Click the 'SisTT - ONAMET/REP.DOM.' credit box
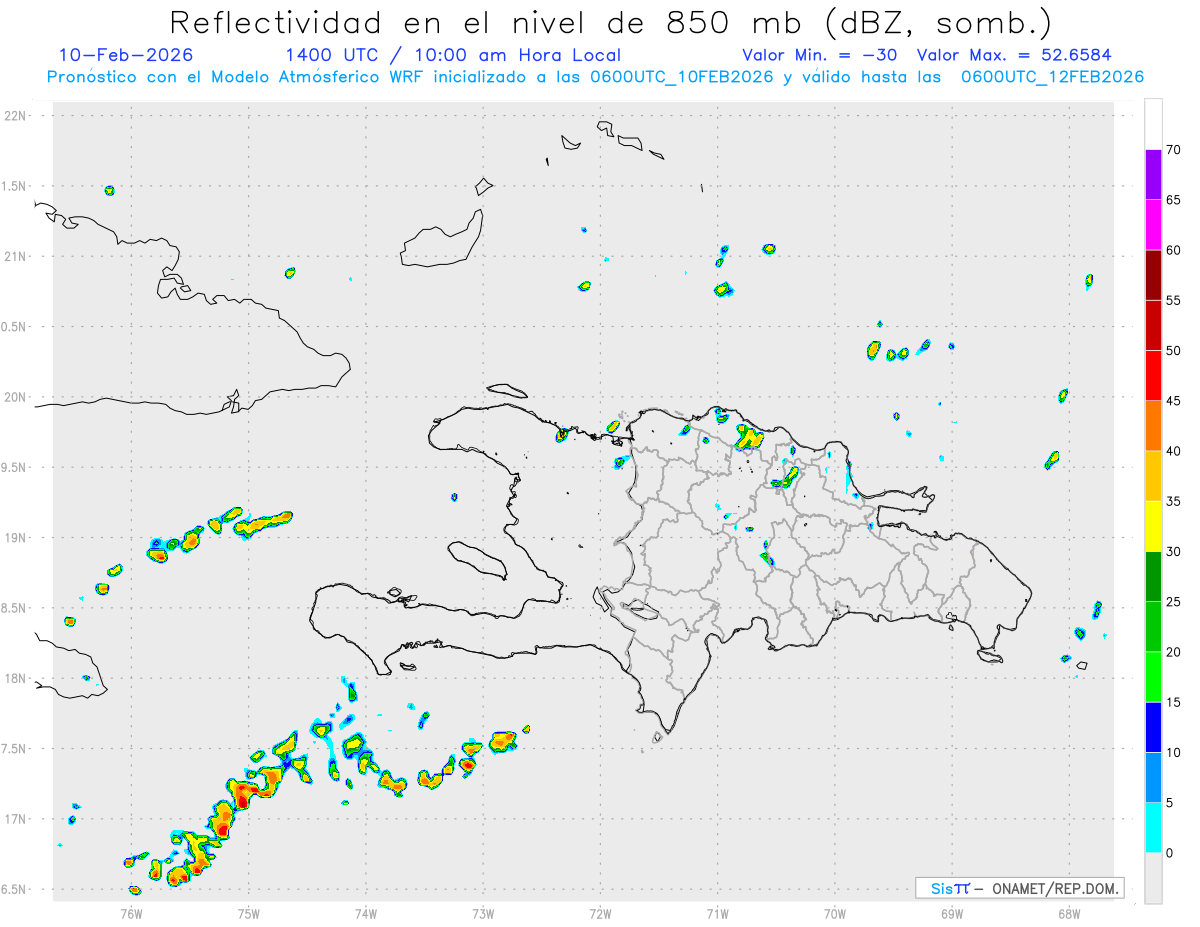 (1019, 888)
